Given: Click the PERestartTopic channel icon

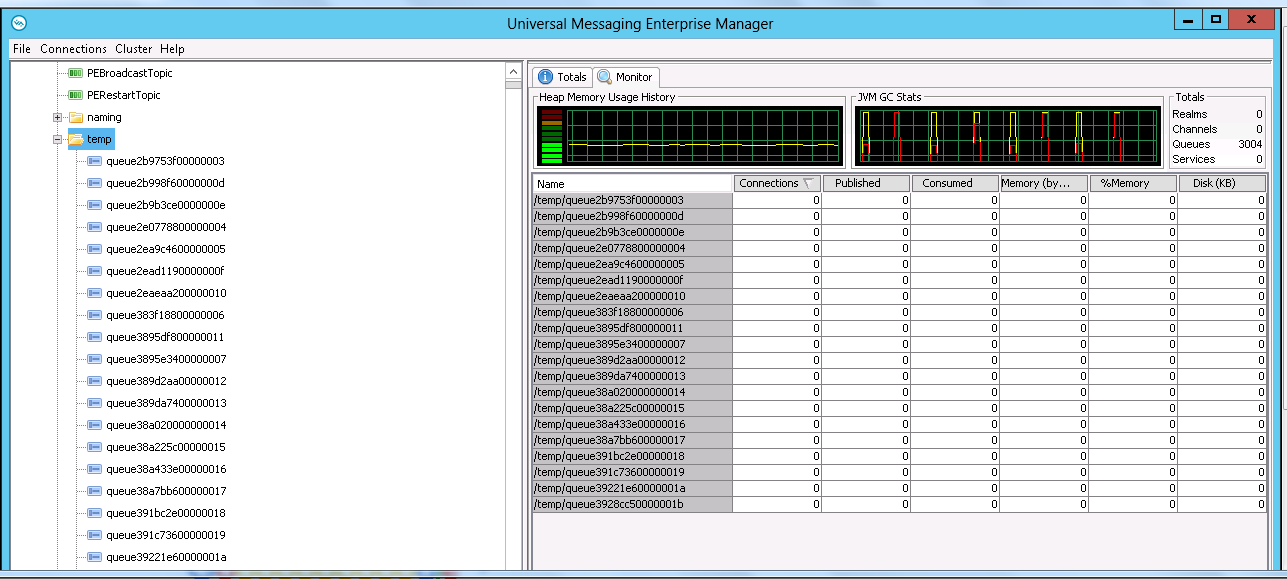Looking at the screenshot, I should 75,95.
